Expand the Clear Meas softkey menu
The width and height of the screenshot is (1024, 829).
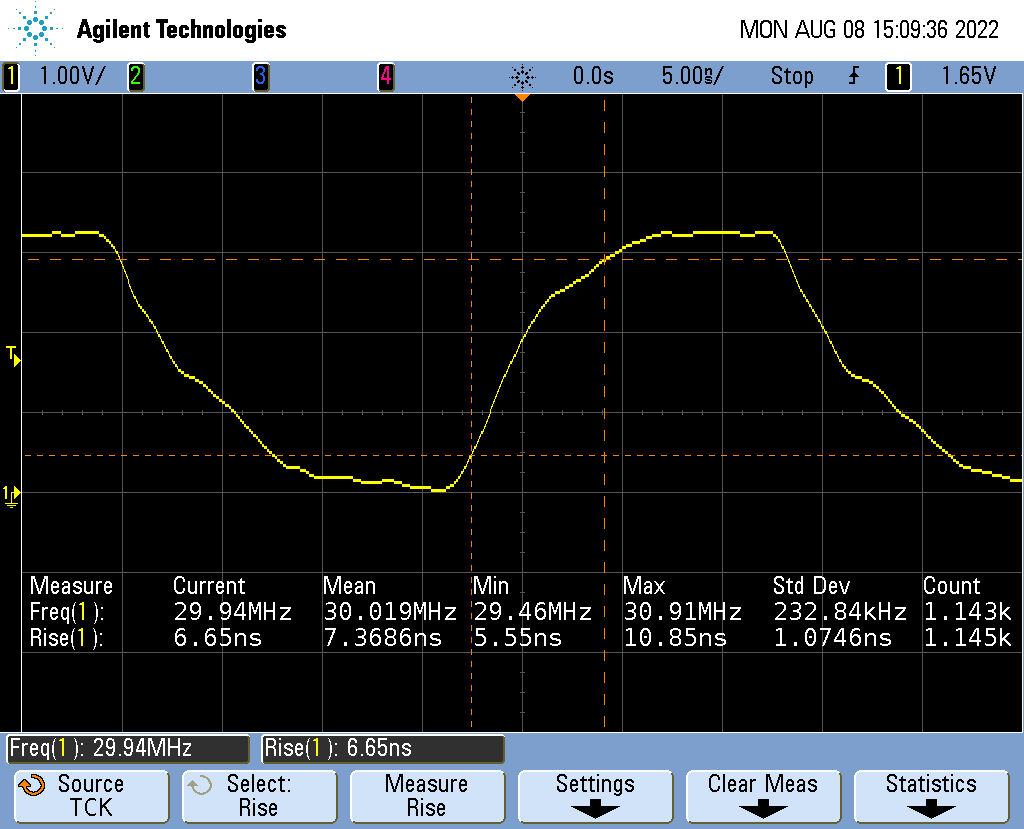point(762,795)
